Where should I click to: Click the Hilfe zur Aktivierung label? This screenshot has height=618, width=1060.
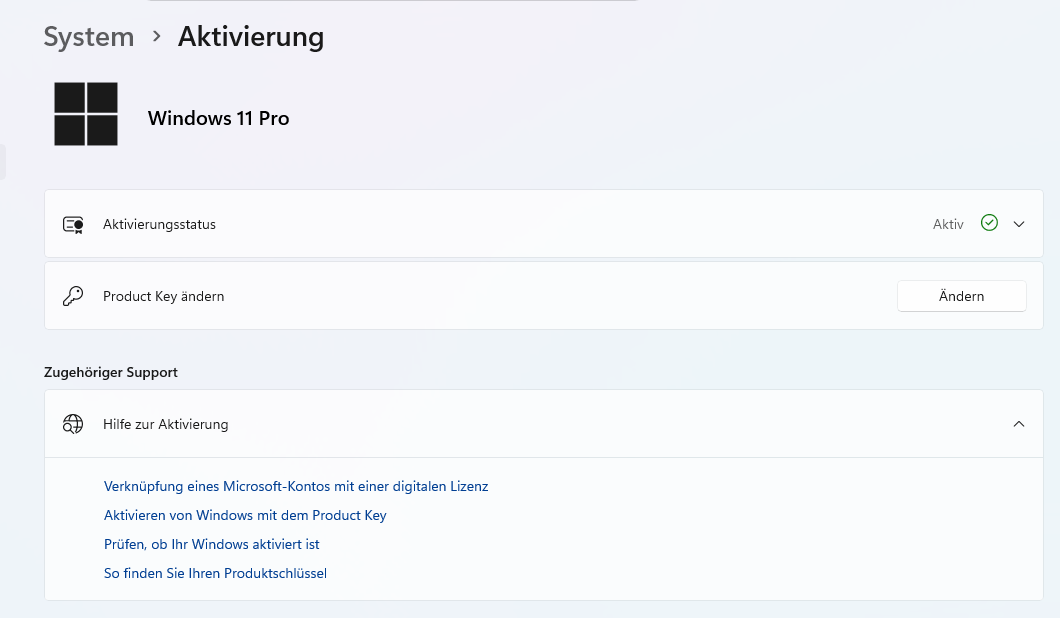[166, 424]
